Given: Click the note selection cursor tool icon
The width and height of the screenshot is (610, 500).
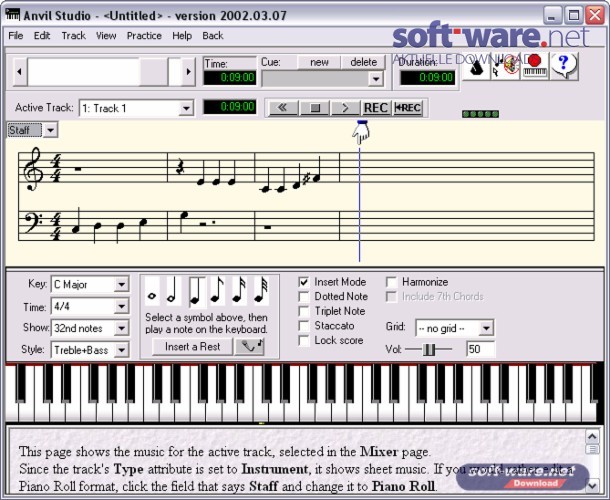Looking at the screenshot, I should click(505, 67).
